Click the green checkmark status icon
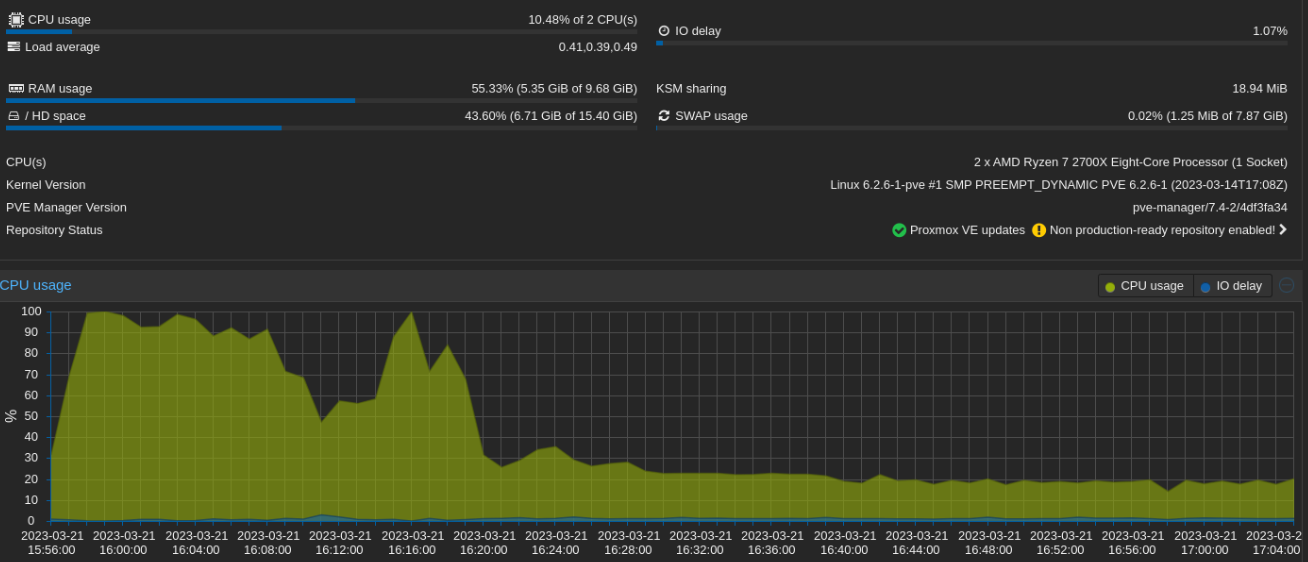The height and width of the screenshot is (562, 1308). (899, 230)
